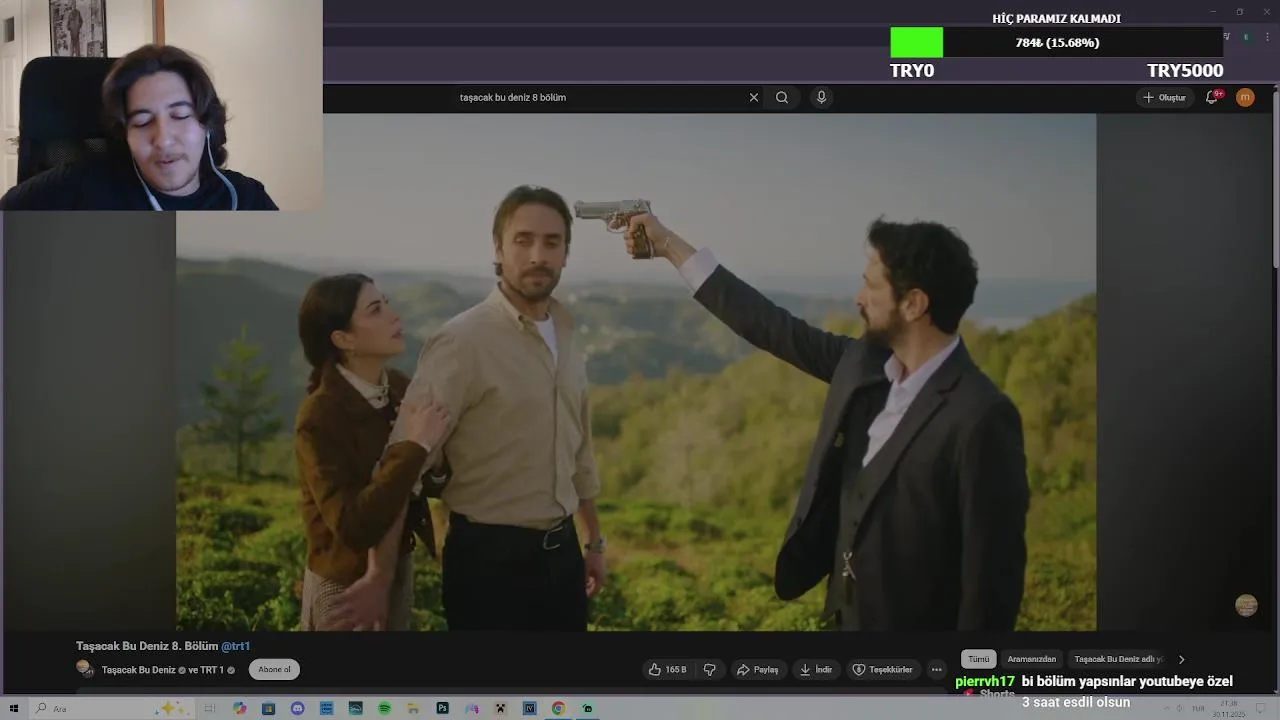1280x720 pixels.
Task: Download the video with İndir
Action: [x=816, y=670]
